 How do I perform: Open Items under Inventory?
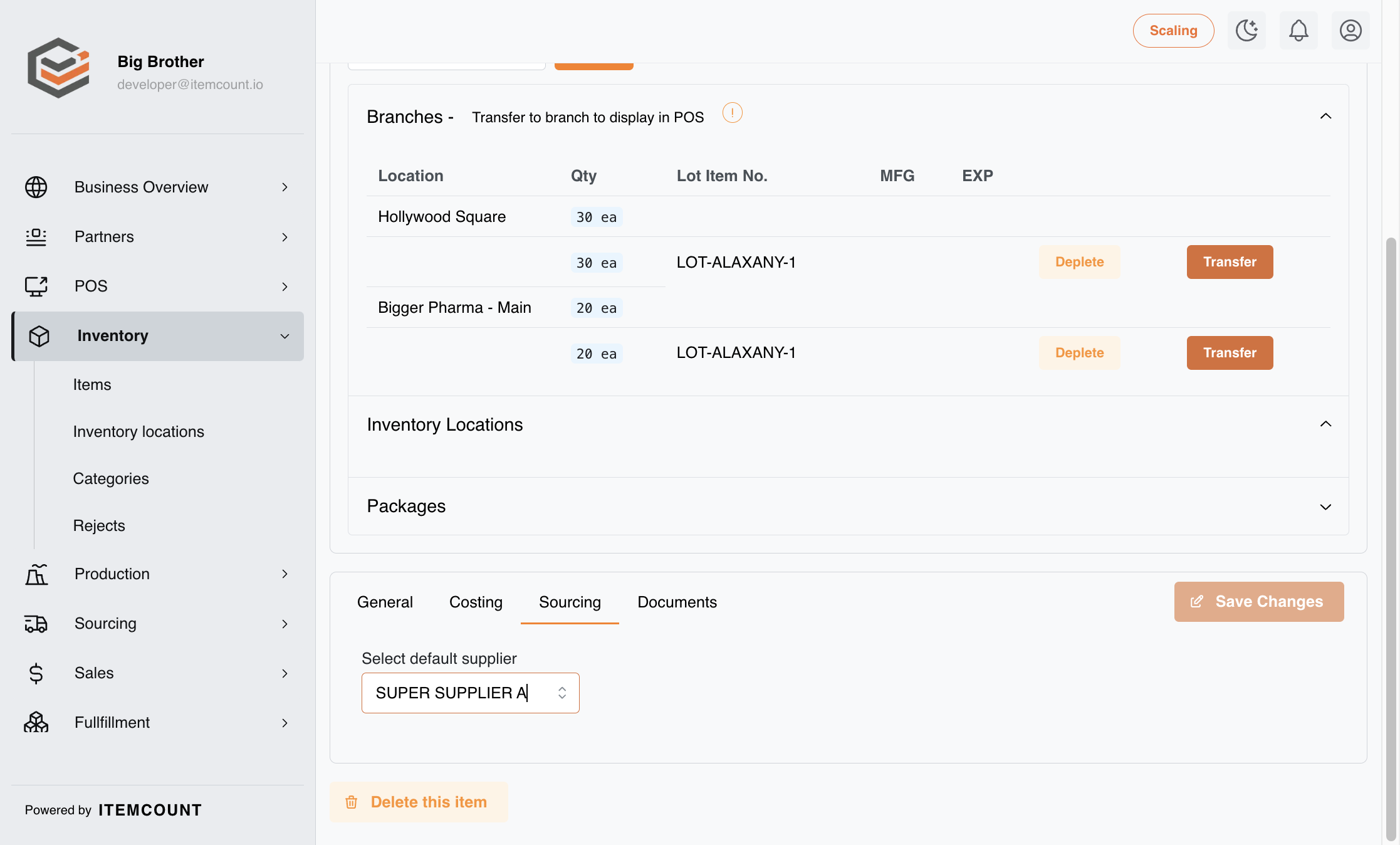(92, 384)
